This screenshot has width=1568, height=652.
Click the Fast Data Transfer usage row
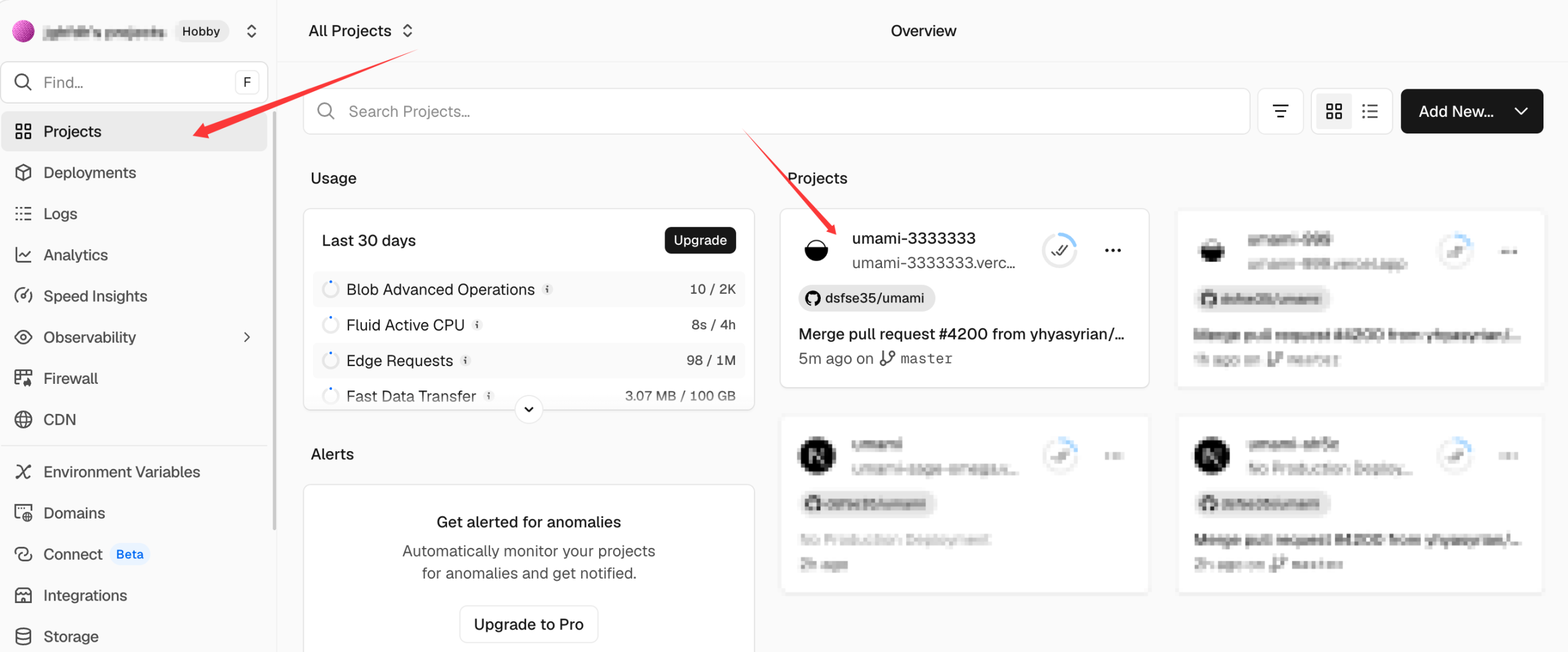tap(529, 396)
